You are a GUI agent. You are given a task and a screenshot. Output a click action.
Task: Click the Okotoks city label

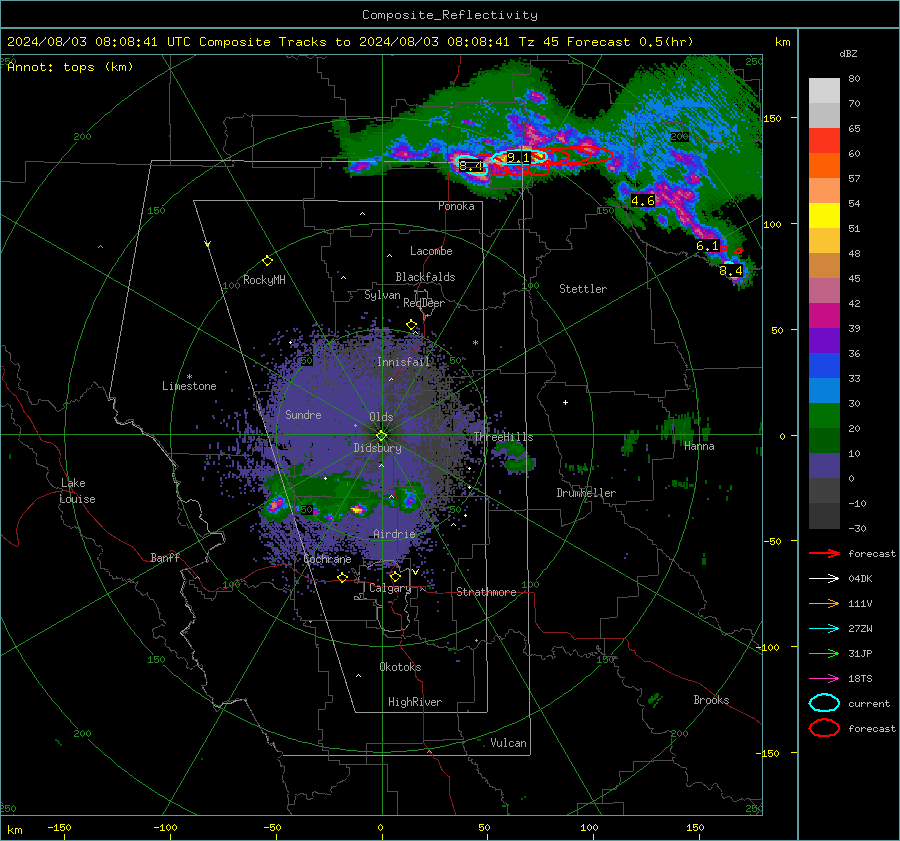[400, 666]
